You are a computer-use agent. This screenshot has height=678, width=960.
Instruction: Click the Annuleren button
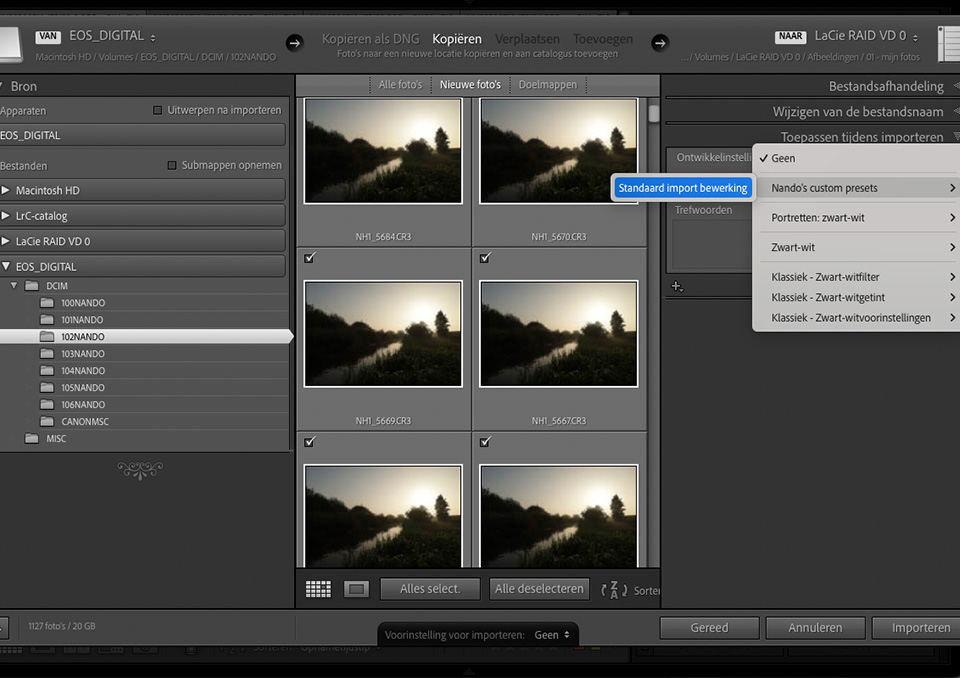815,628
